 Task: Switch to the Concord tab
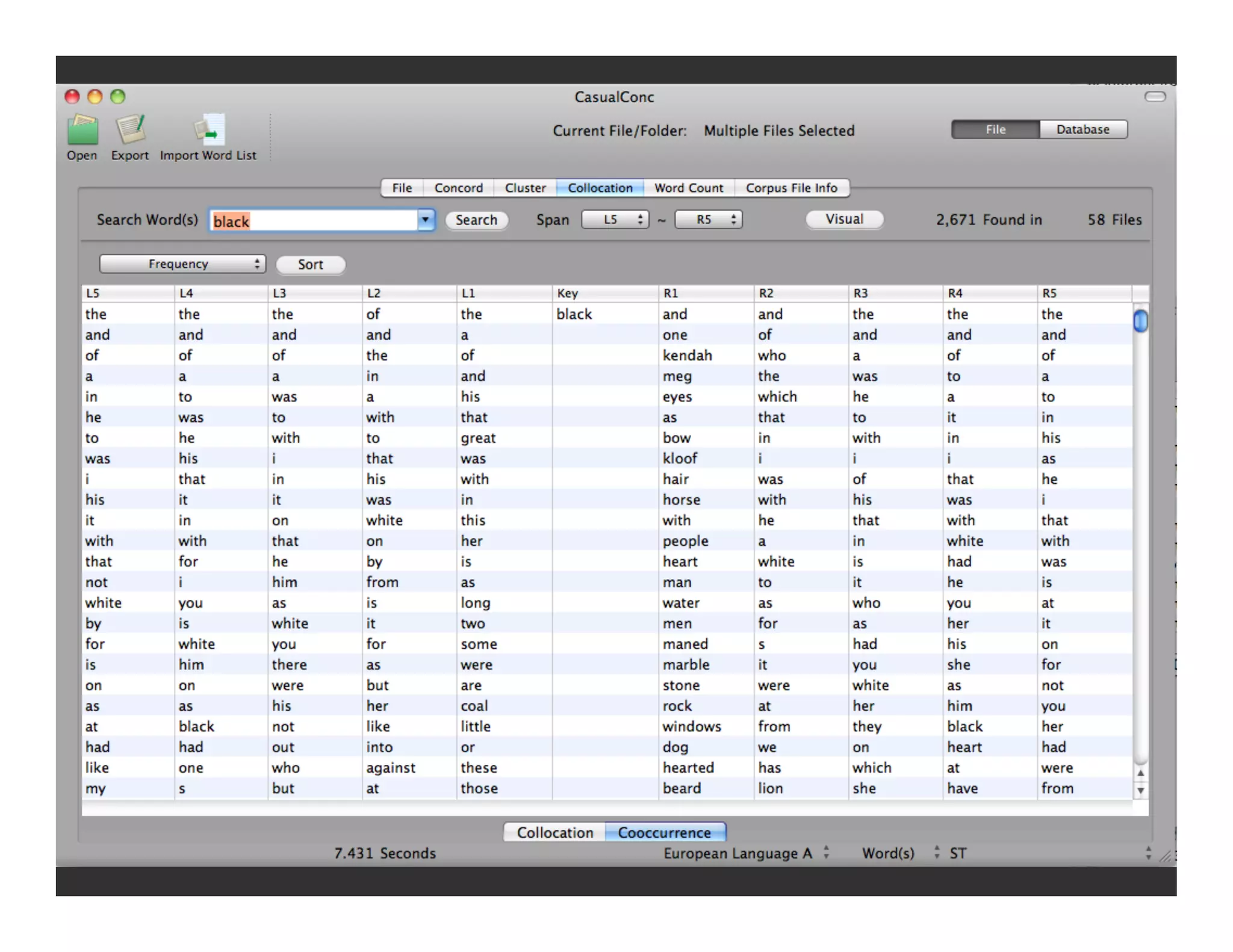pos(458,188)
